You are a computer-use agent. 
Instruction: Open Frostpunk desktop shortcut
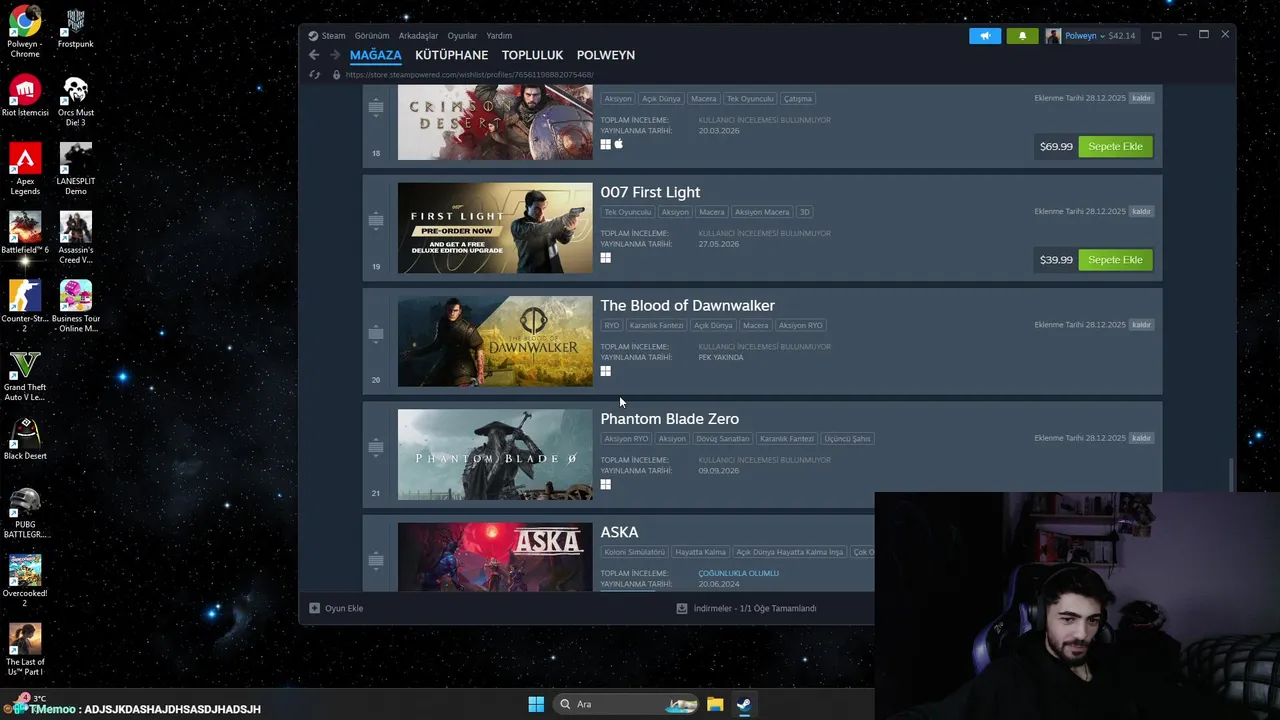point(76,28)
